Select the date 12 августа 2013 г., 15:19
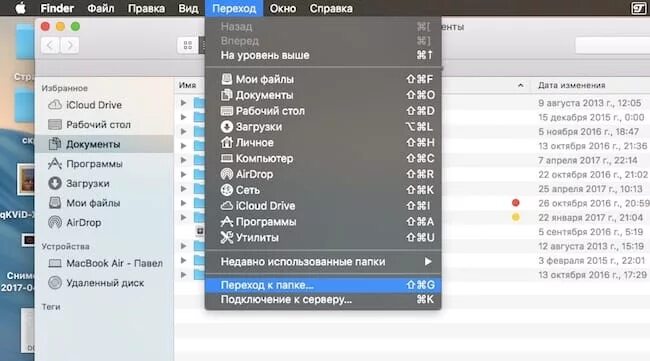650x361 pixels. coord(591,246)
